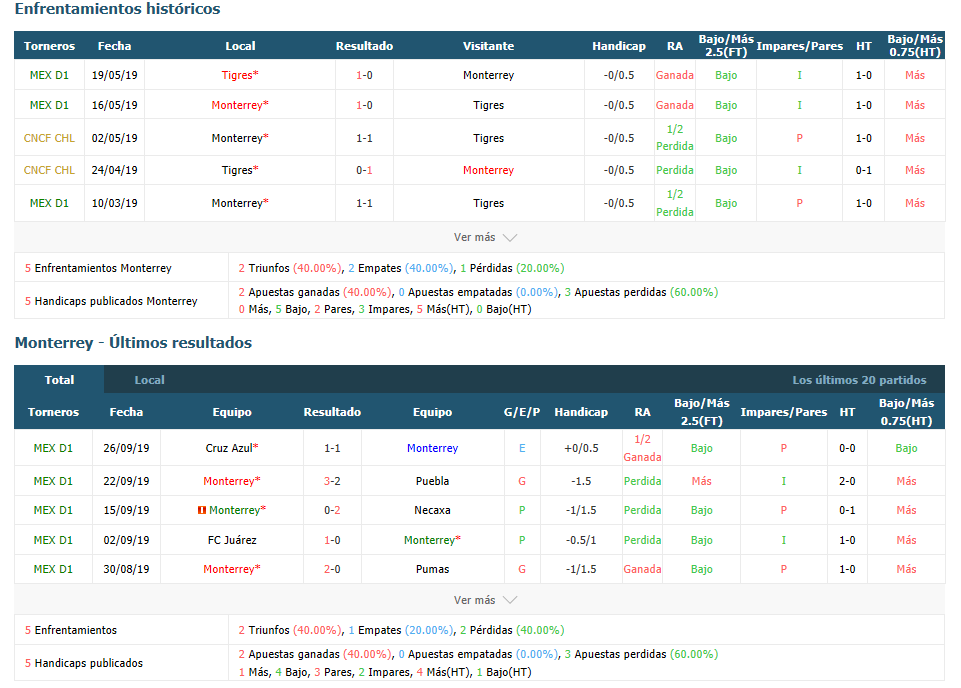Click 'Ganada' RA in Pumas row
Viewport: 961px width, 688px height.
[642, 569]
